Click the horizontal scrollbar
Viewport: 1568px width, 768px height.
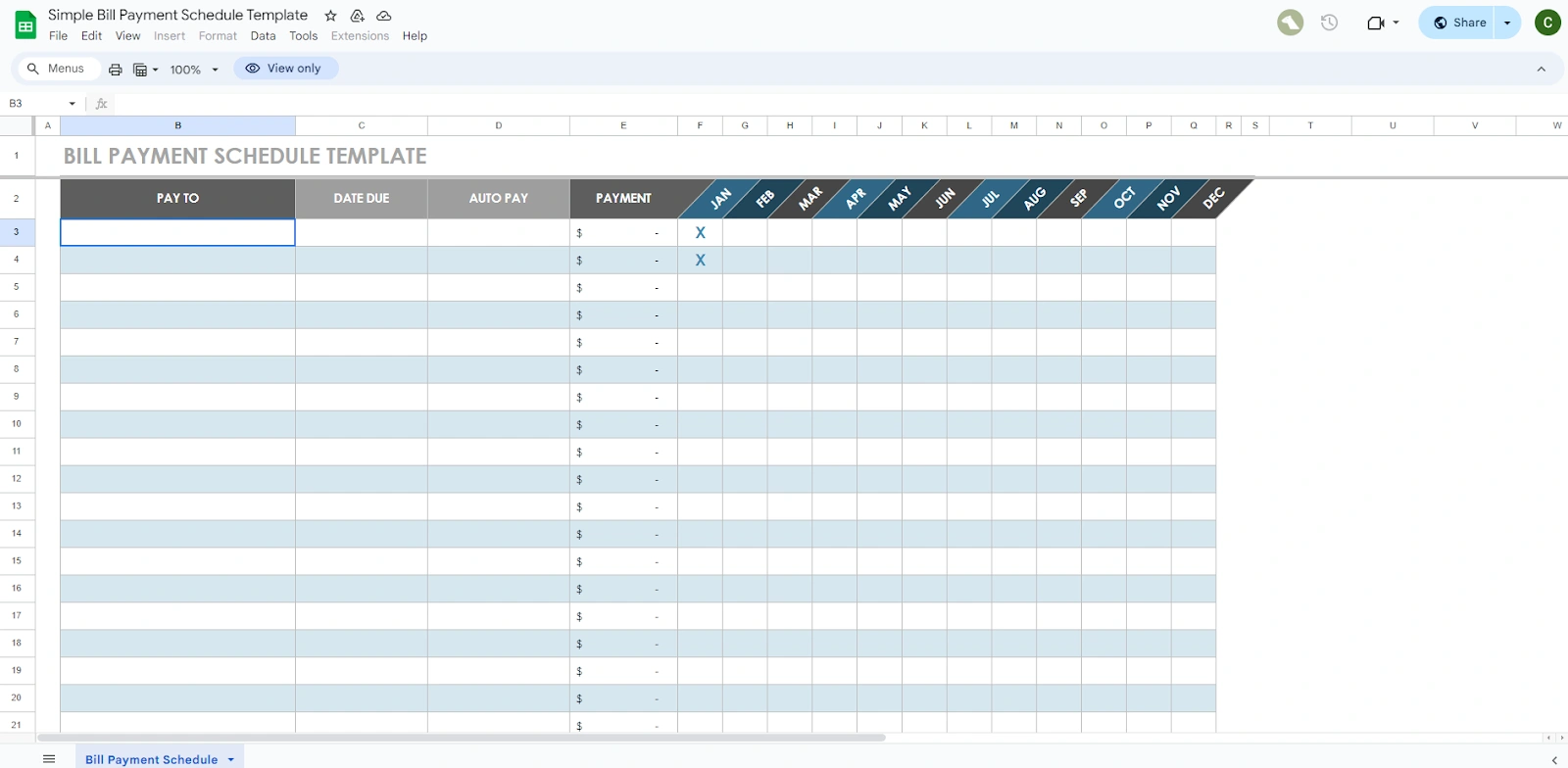tap(461, 737)
